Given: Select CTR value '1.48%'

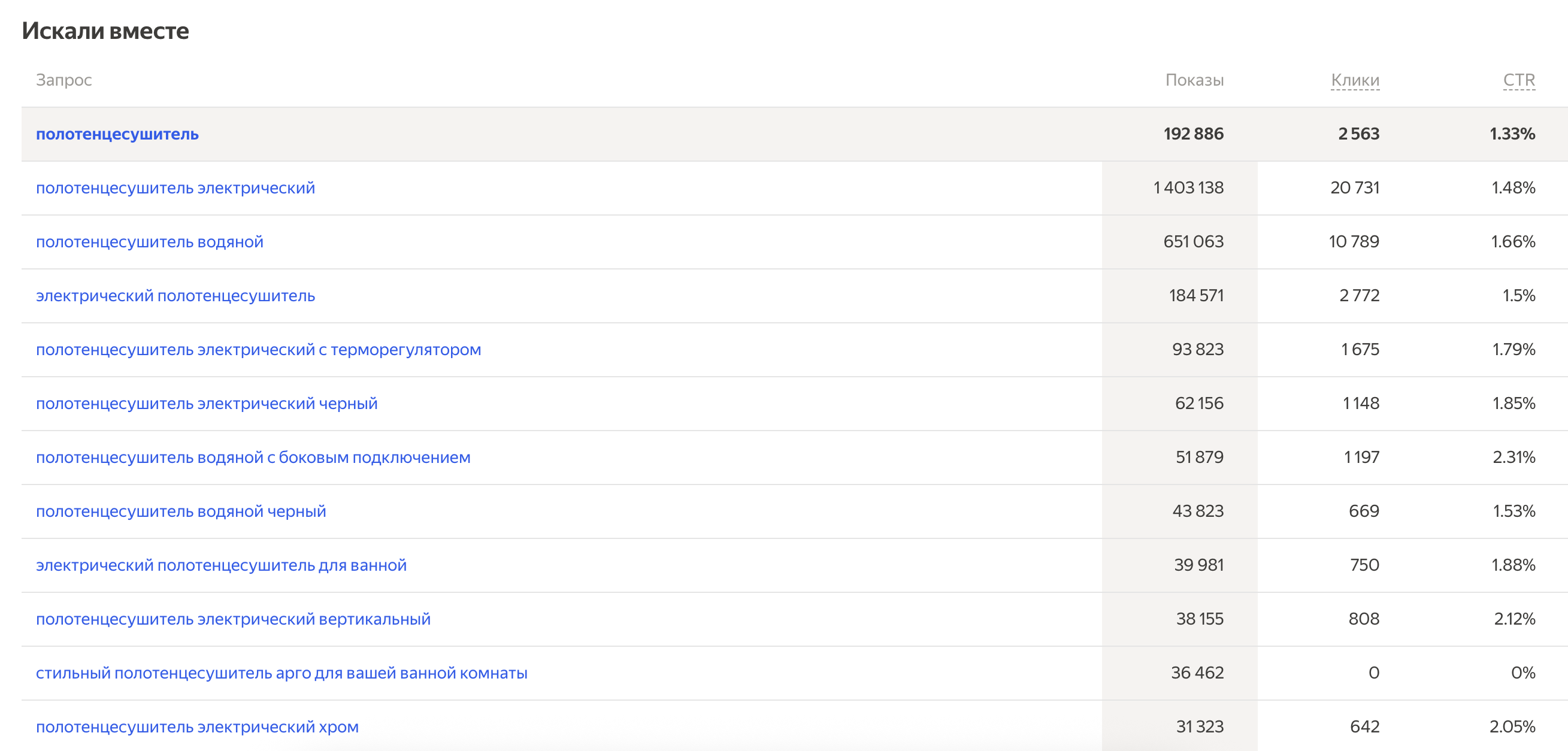Looking at the screenshot, I should coord(1513,188).
